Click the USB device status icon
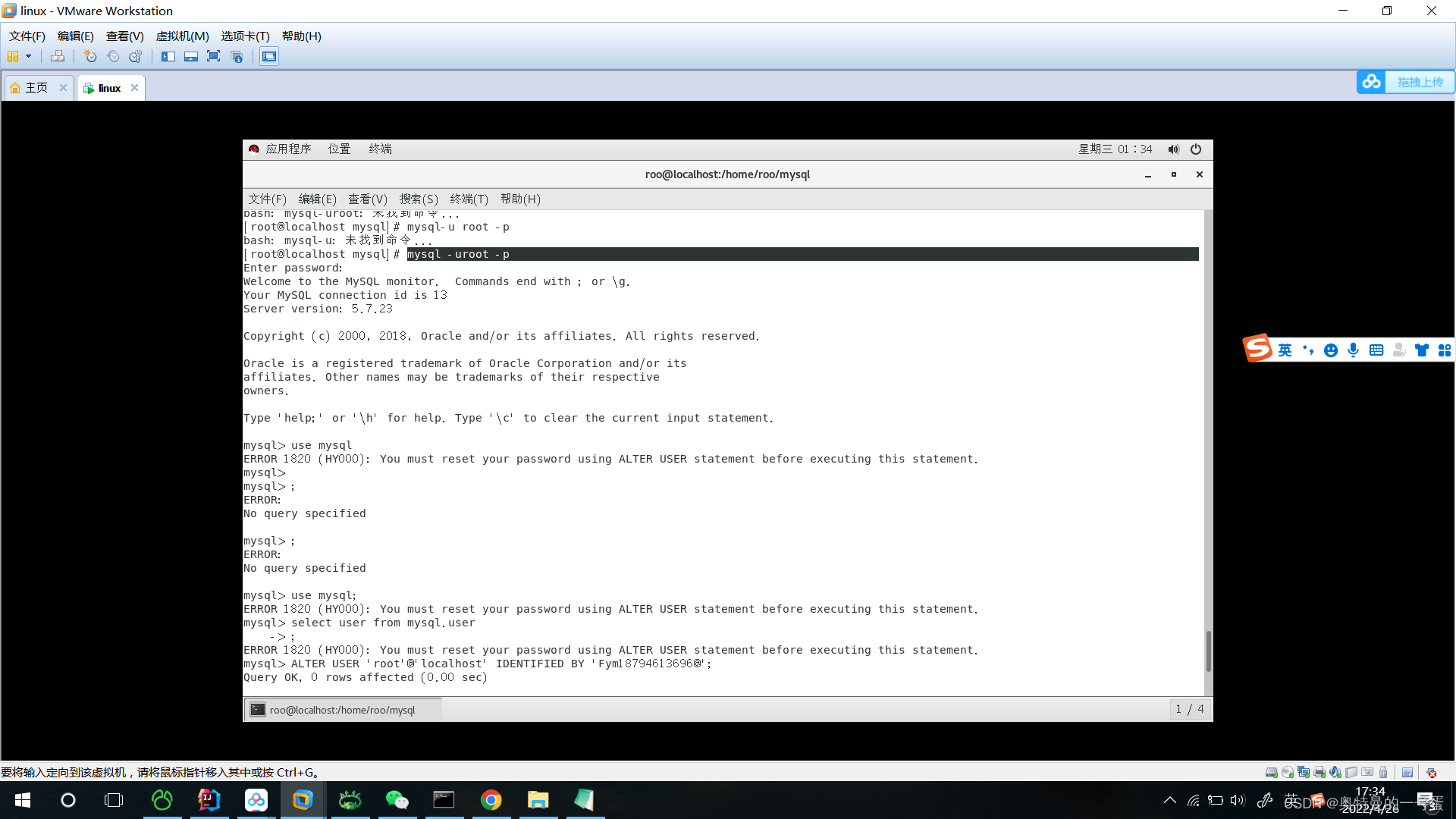 (x=1383, y=773)
